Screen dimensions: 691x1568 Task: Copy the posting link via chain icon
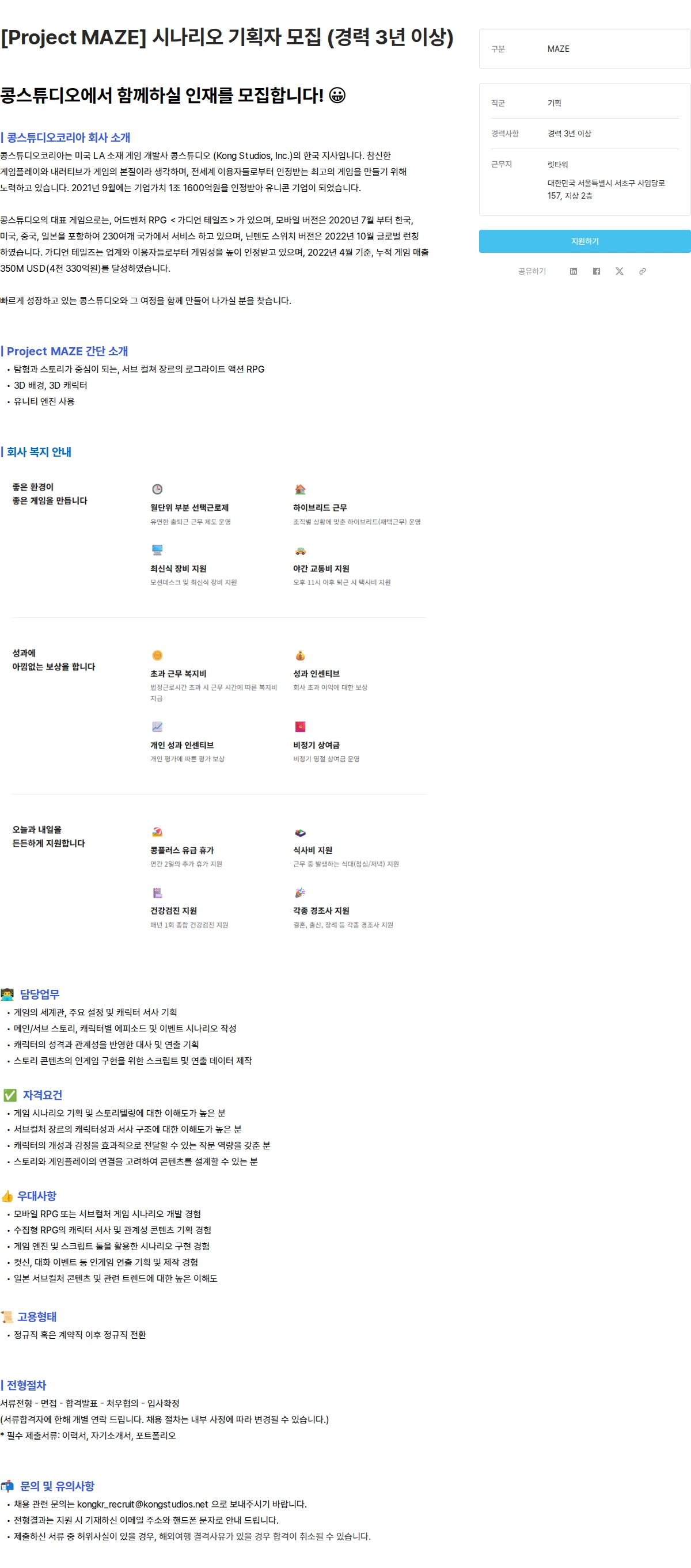[x=642, y=271]
